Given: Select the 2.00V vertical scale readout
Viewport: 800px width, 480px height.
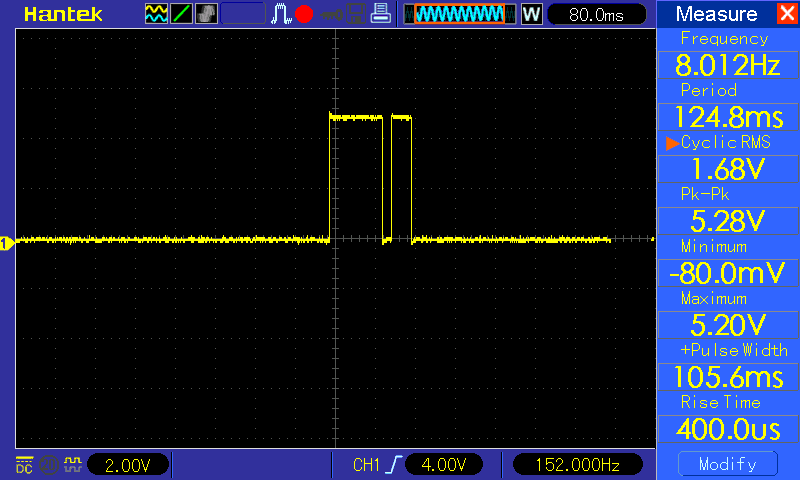Looking at the screenshot, I should pyautogui.click(x=128, y=465).
